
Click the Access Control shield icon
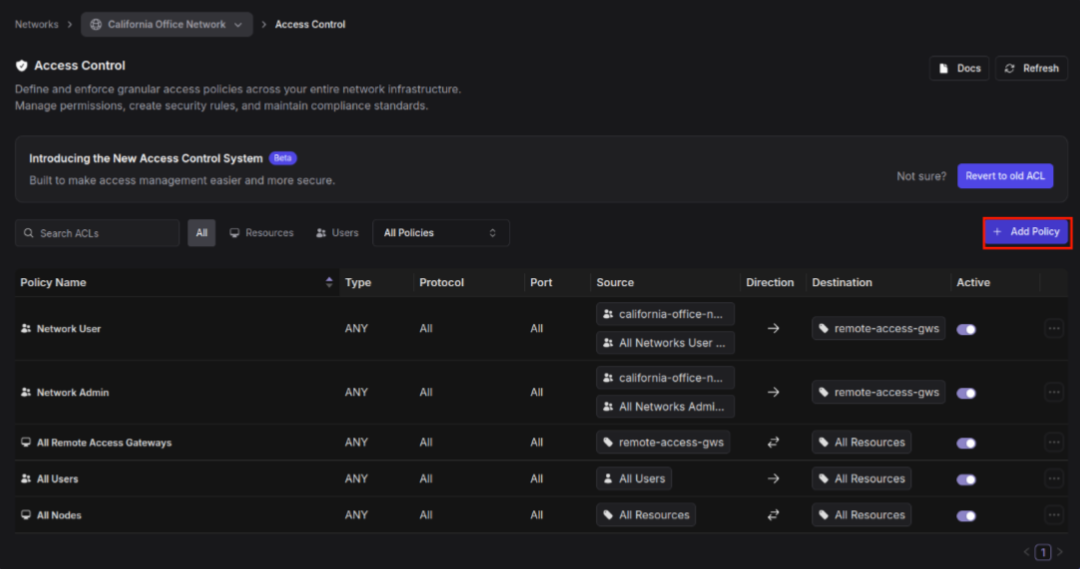[x=22, y=66]
